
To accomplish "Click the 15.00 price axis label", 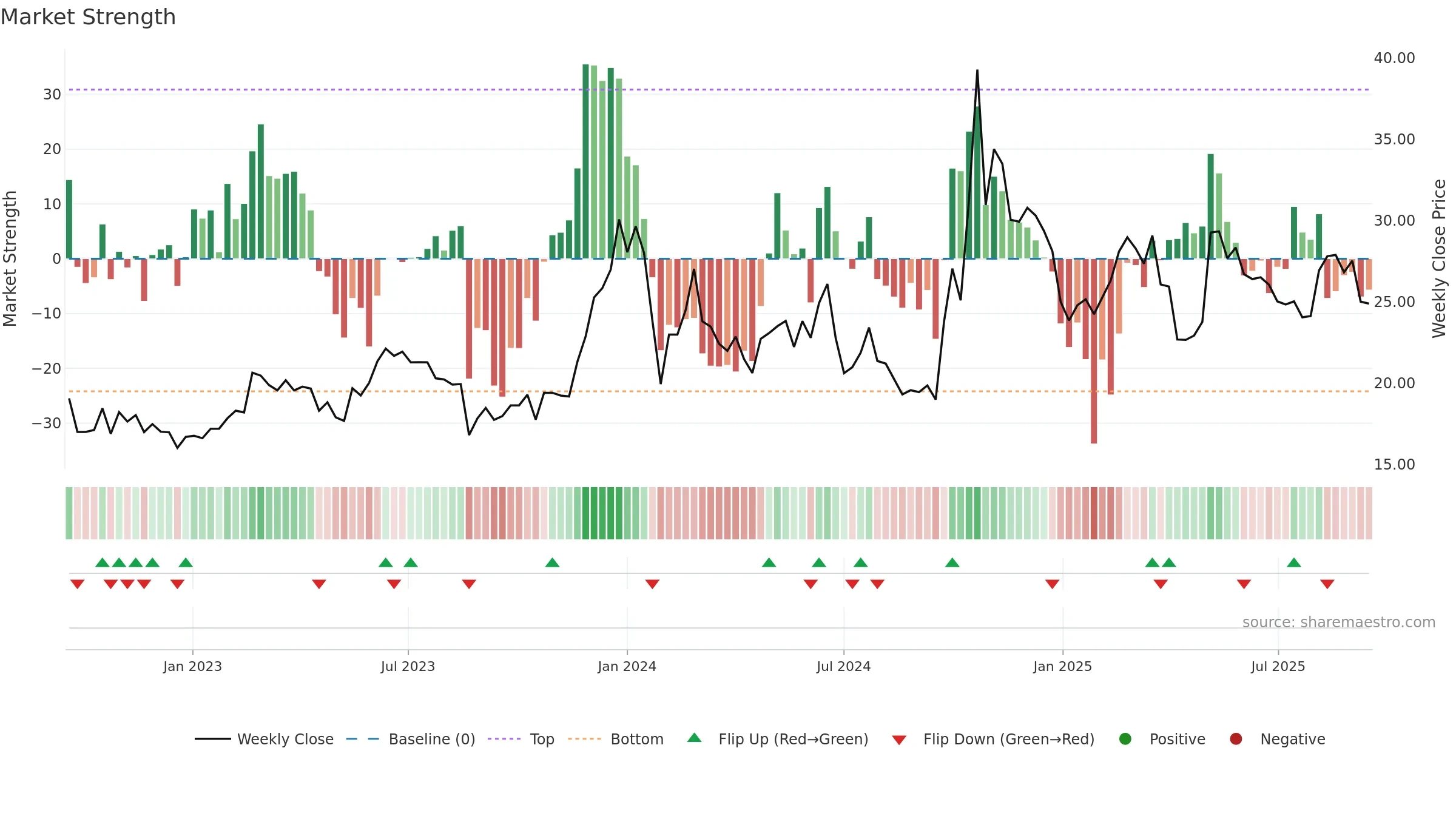I will 1394,464.
